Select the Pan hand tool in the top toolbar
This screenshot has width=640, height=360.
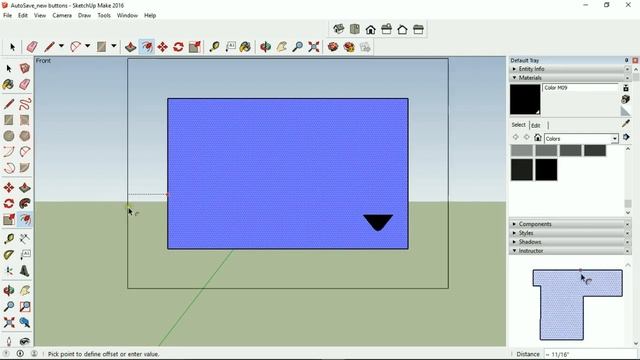pos(282,47)
